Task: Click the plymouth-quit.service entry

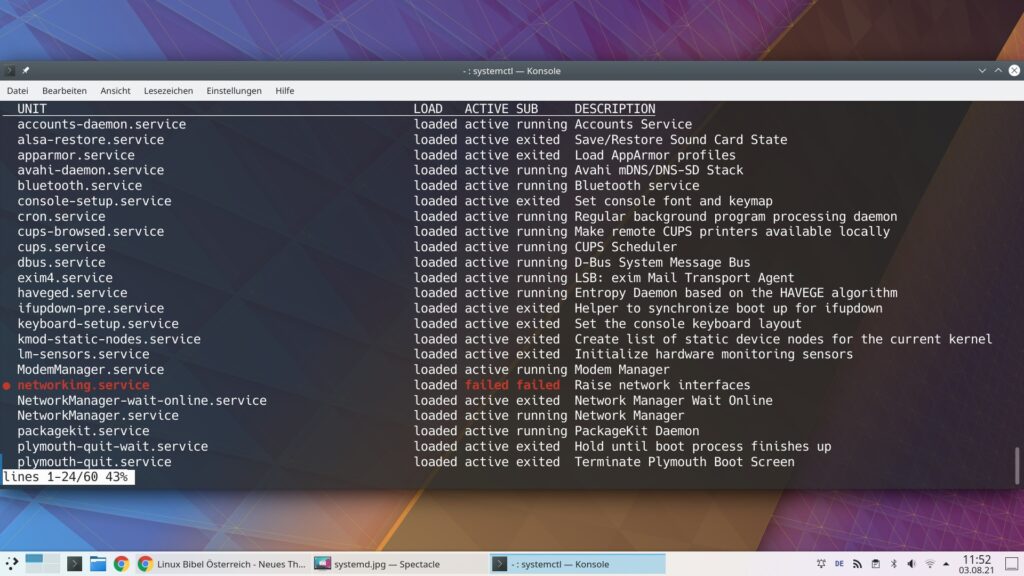Action: (x=94, y=462)
